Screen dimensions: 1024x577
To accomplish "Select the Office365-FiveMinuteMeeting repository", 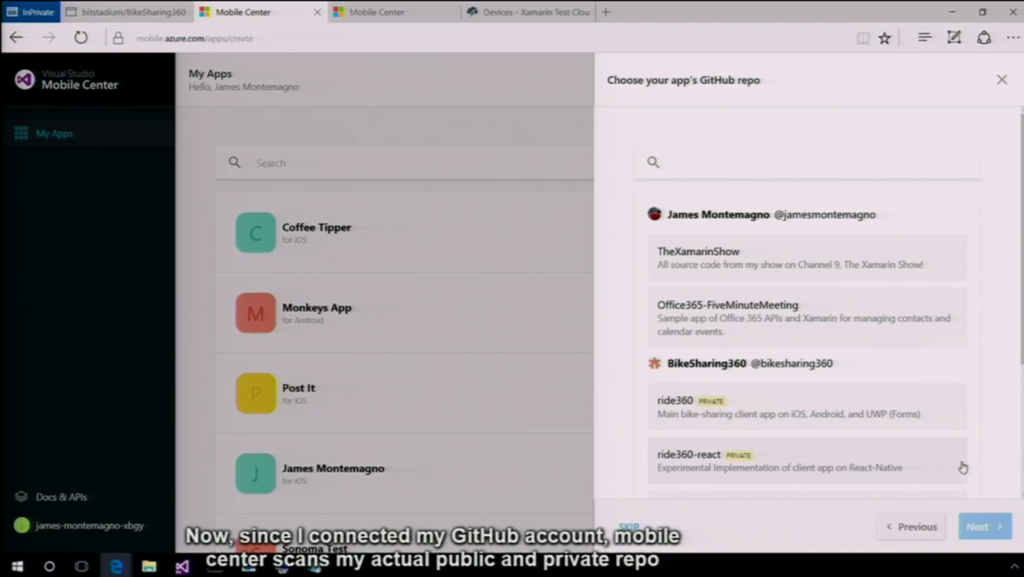I will point(807,317).
